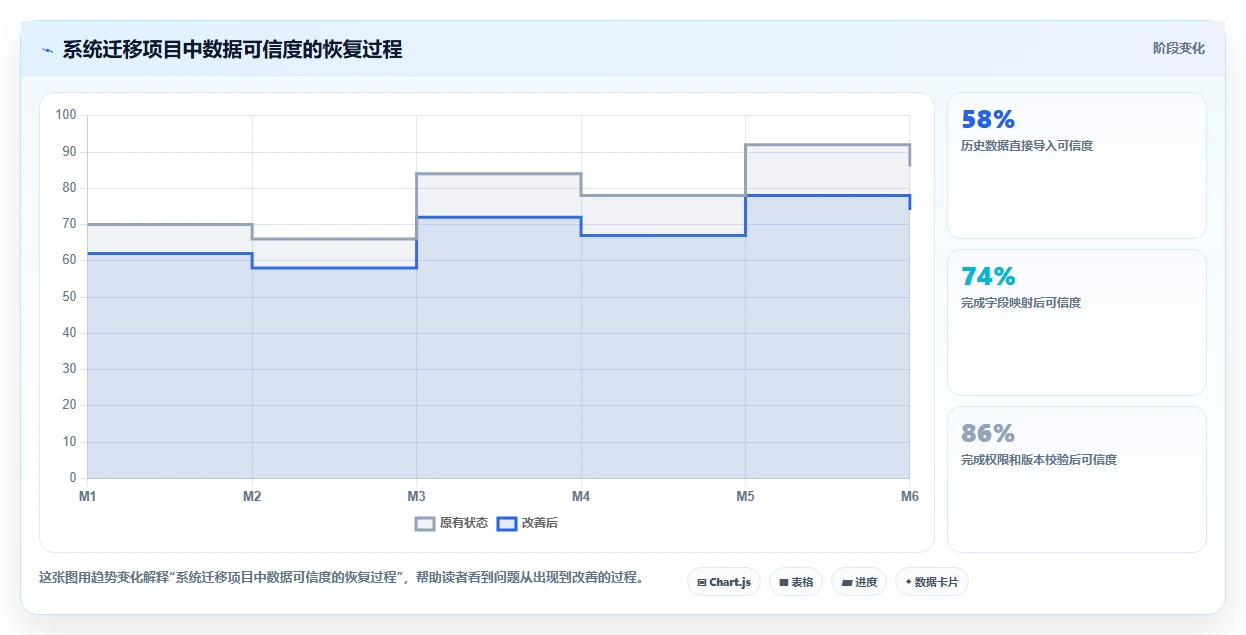The image size is (1246, 635).
Task: Click the 阶段变化 label in header
Action: point(1179,48)
